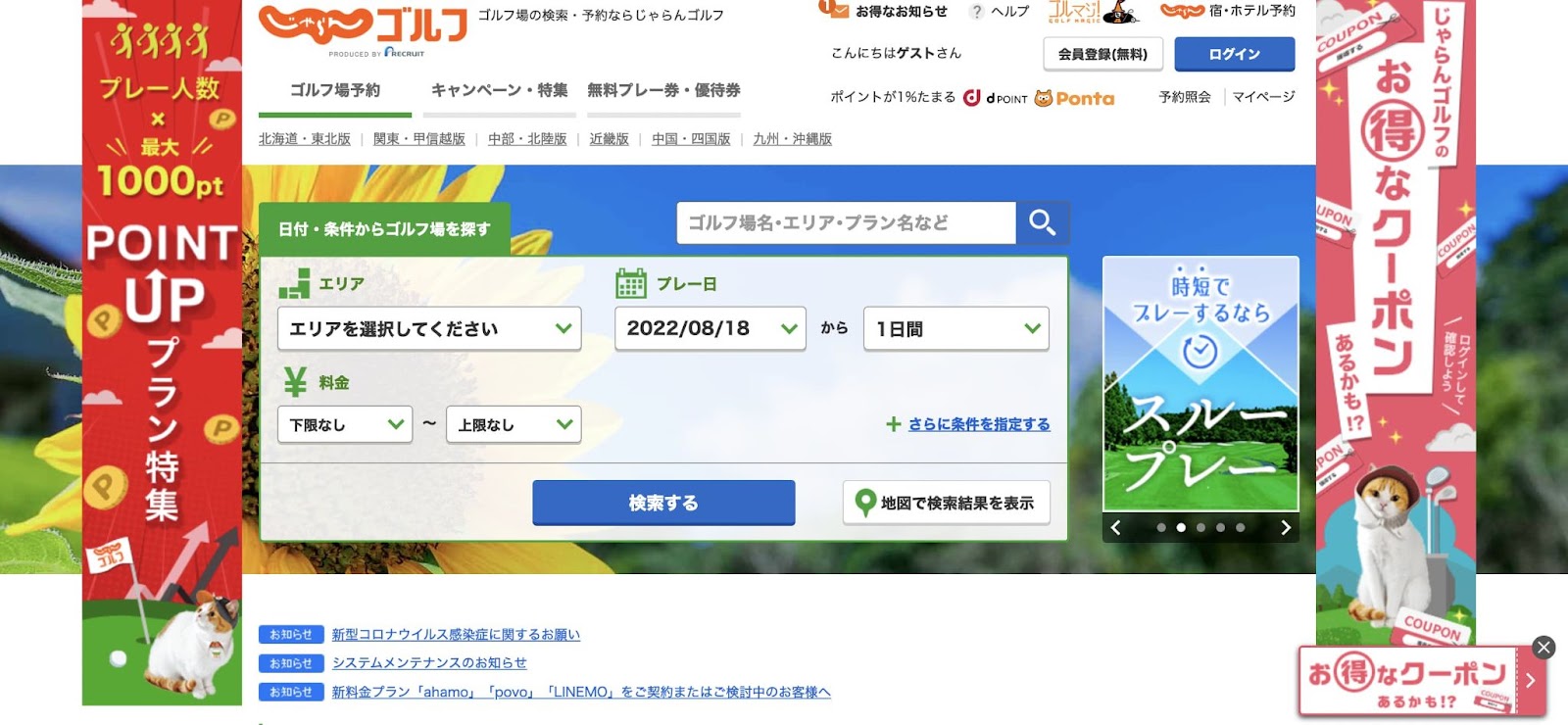
Task: Click the magnifier search icon button
Action: coord(1042,223)
